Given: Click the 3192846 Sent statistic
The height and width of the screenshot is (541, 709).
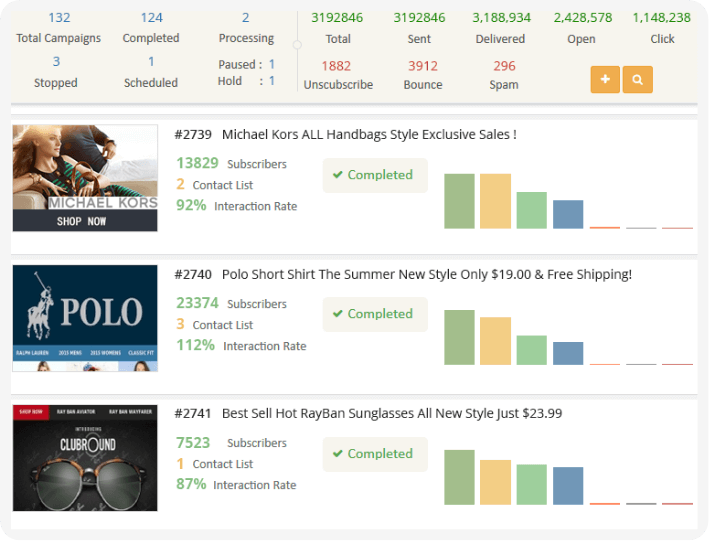Looking at the screenshot, I should 419,28.
